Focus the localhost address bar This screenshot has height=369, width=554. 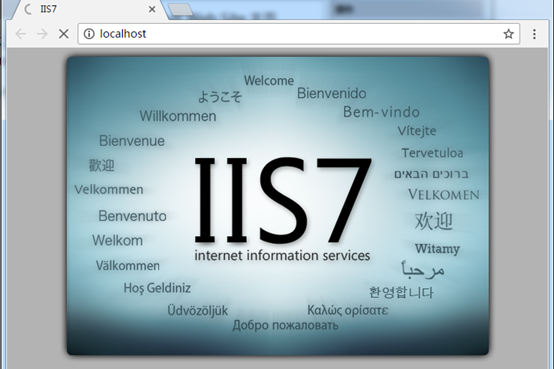[x=299, y=34]
